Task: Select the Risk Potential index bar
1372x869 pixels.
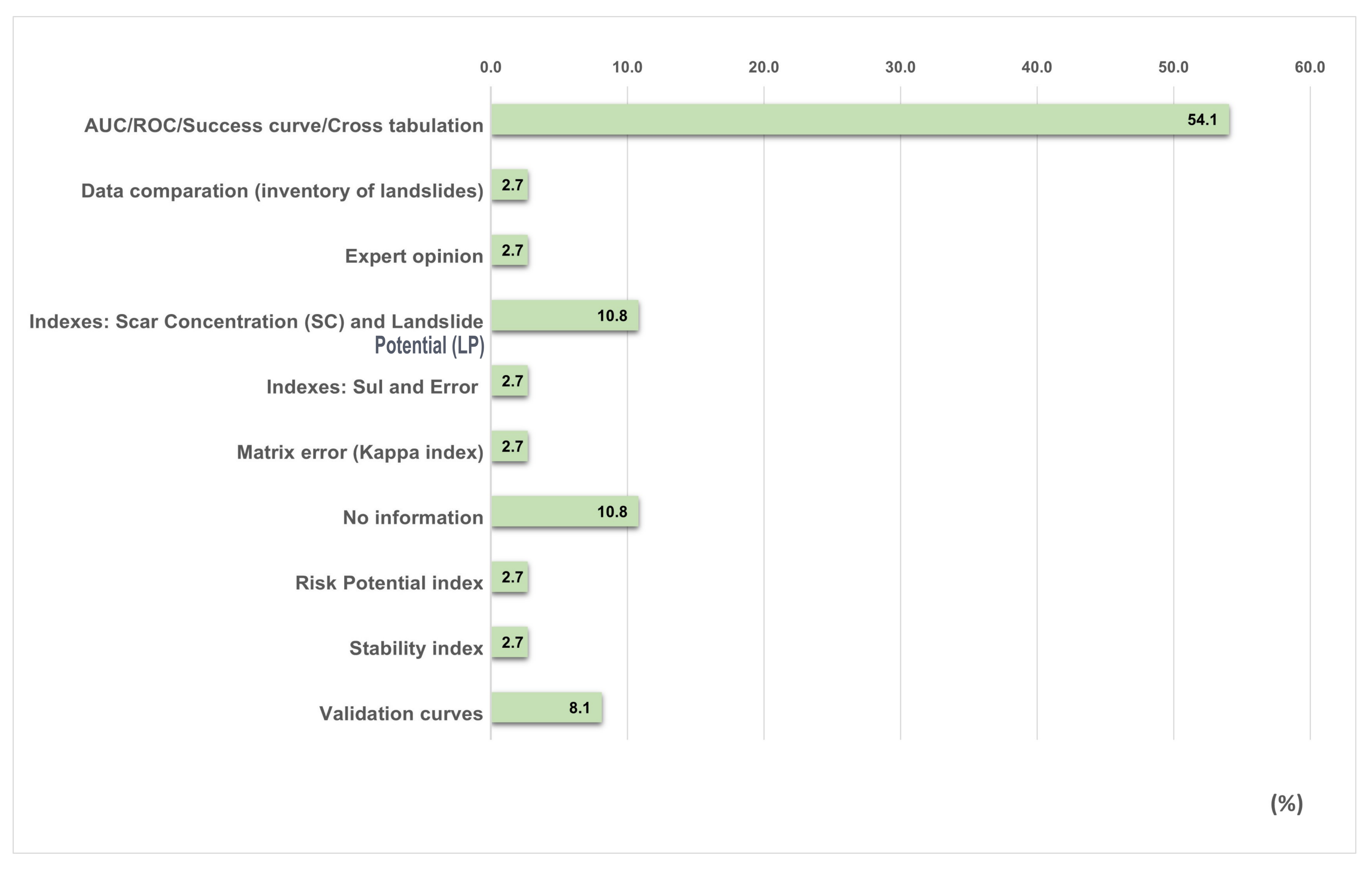Action: click(x=509, y=577)
